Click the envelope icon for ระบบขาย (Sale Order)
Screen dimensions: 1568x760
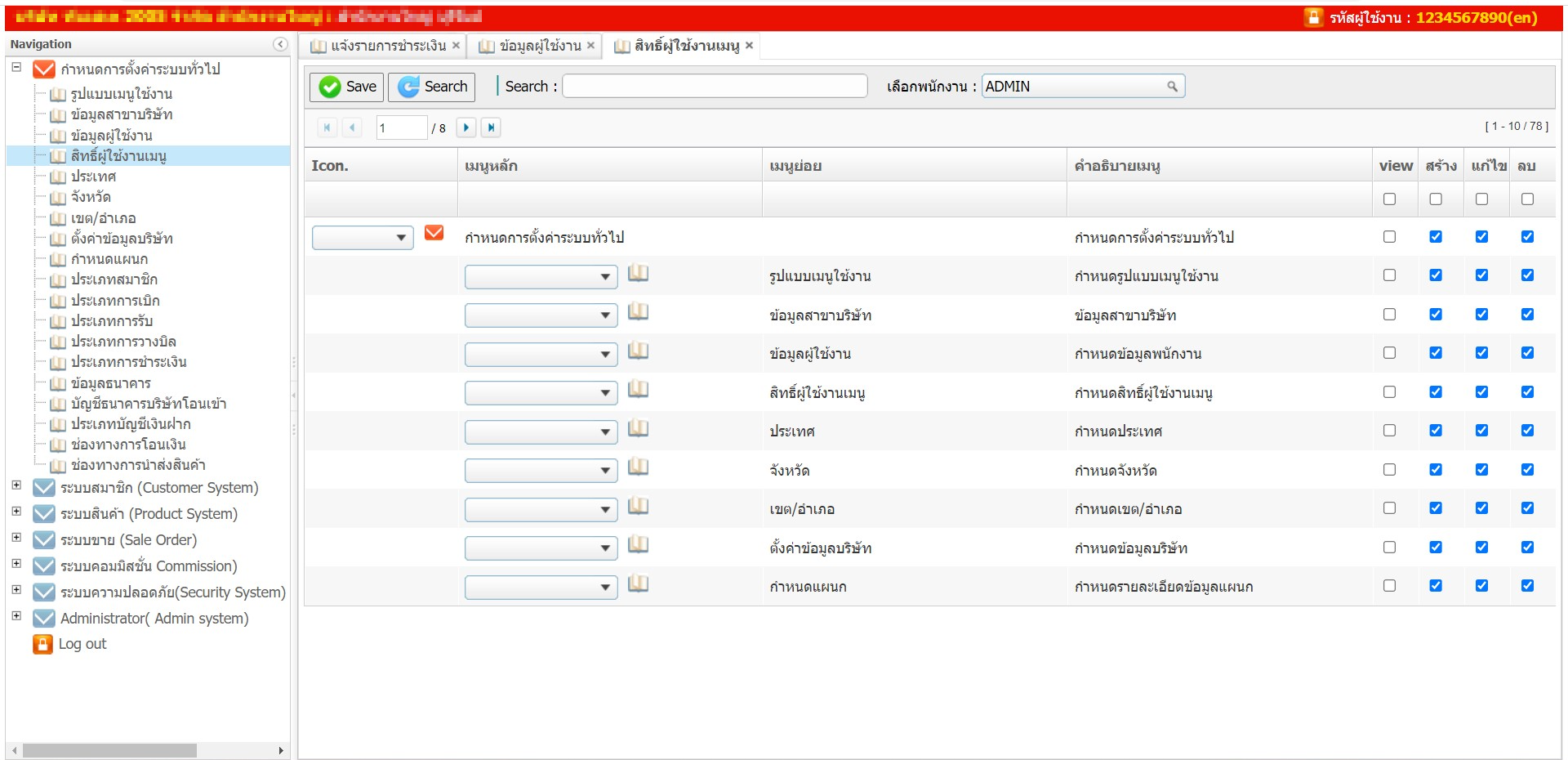44,540
